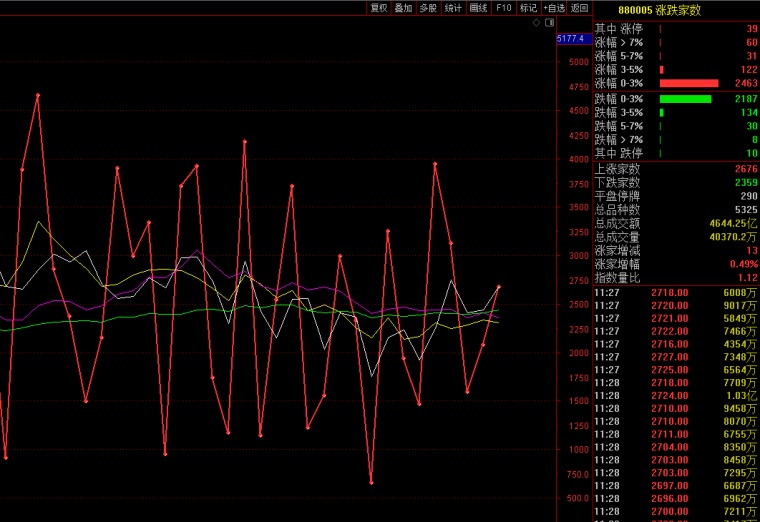Click the green 跌幅 0-3% bar

(x=685, y=99)
